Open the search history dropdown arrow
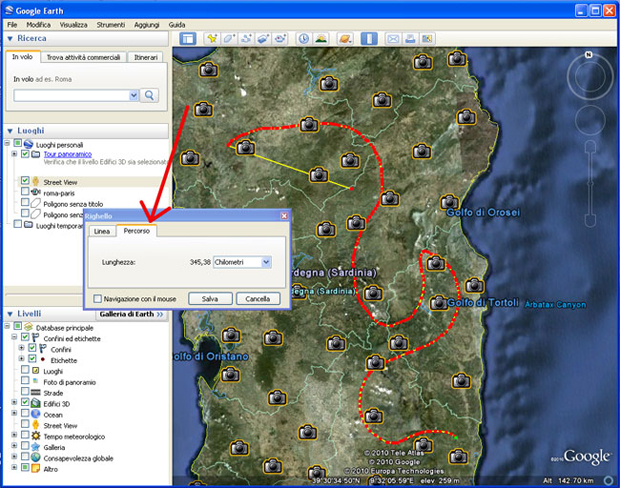 pyautogui.click(x=133, y=95)
